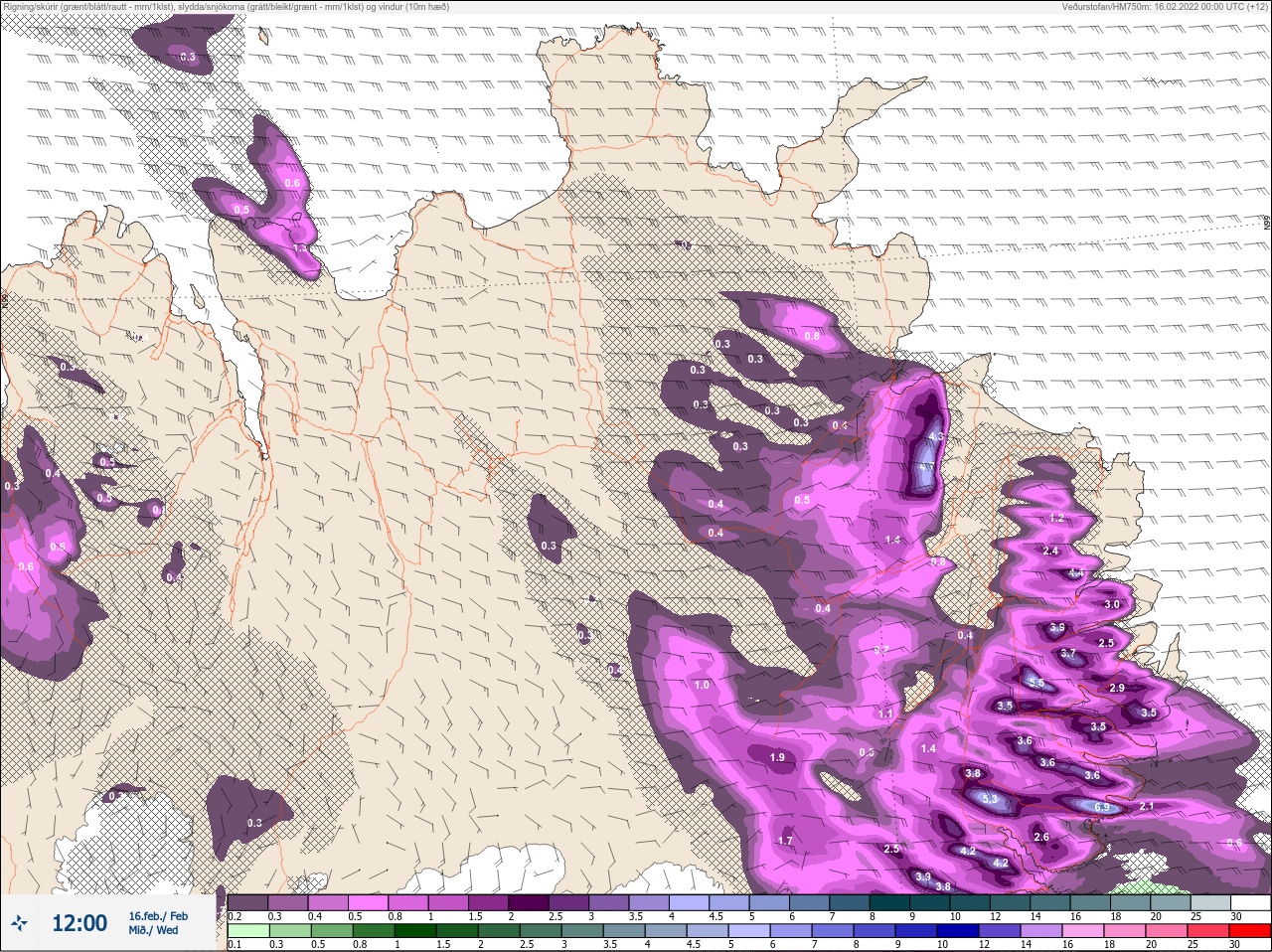Click the 1.1 precipitation value on map

(884, 714)
